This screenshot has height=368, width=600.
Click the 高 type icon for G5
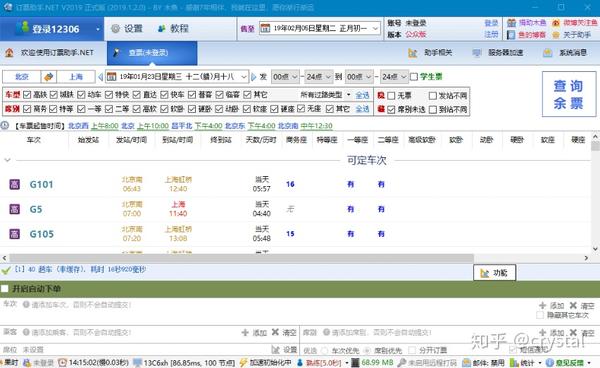pos(15,209)
